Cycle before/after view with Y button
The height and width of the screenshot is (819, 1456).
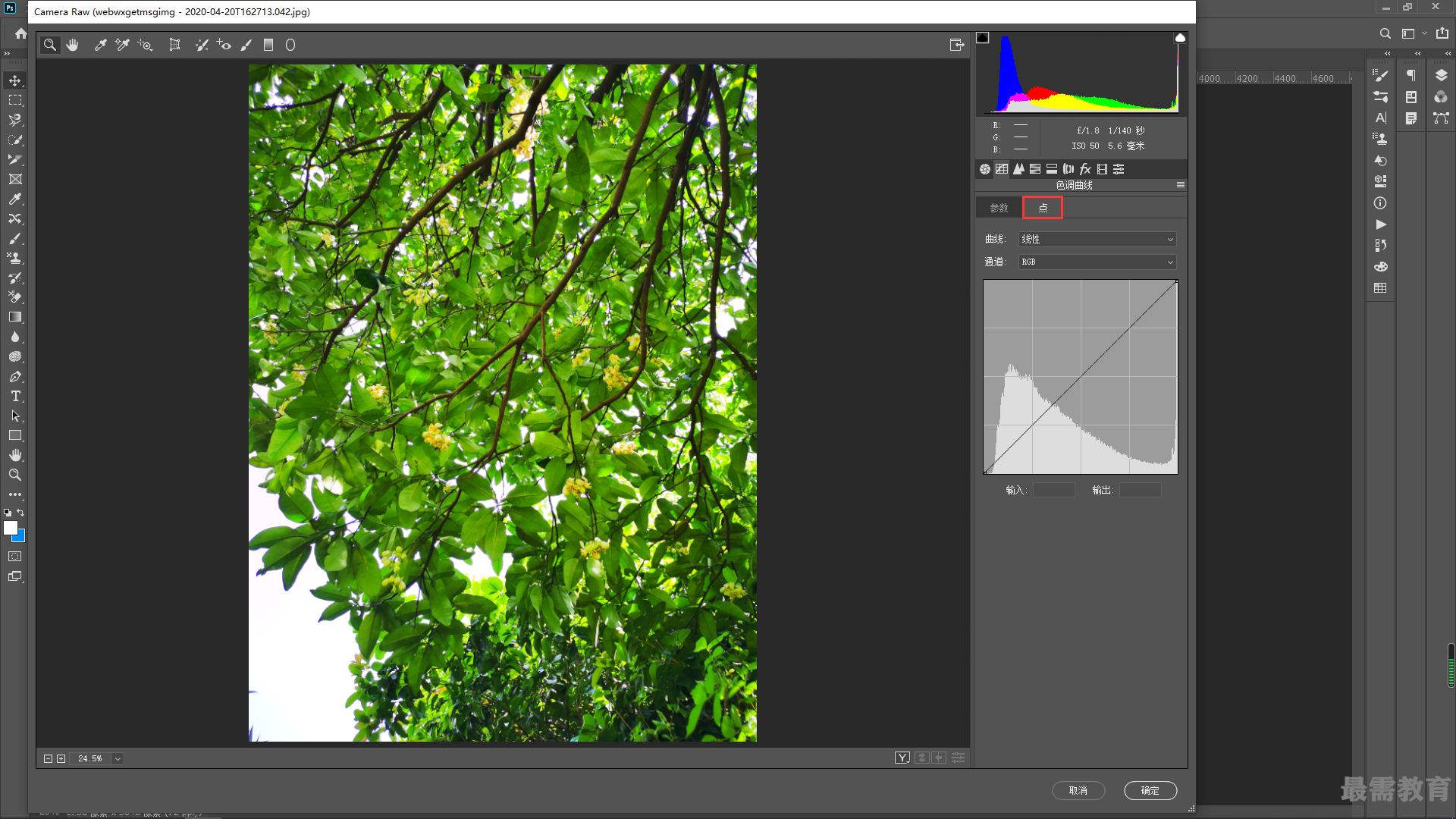902,758
